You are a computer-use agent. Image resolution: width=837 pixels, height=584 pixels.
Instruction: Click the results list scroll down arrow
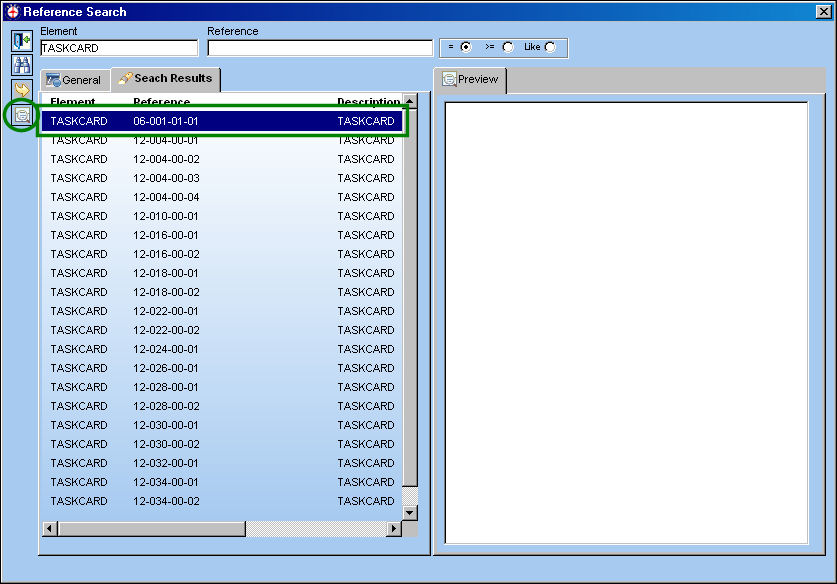point(409,513)
